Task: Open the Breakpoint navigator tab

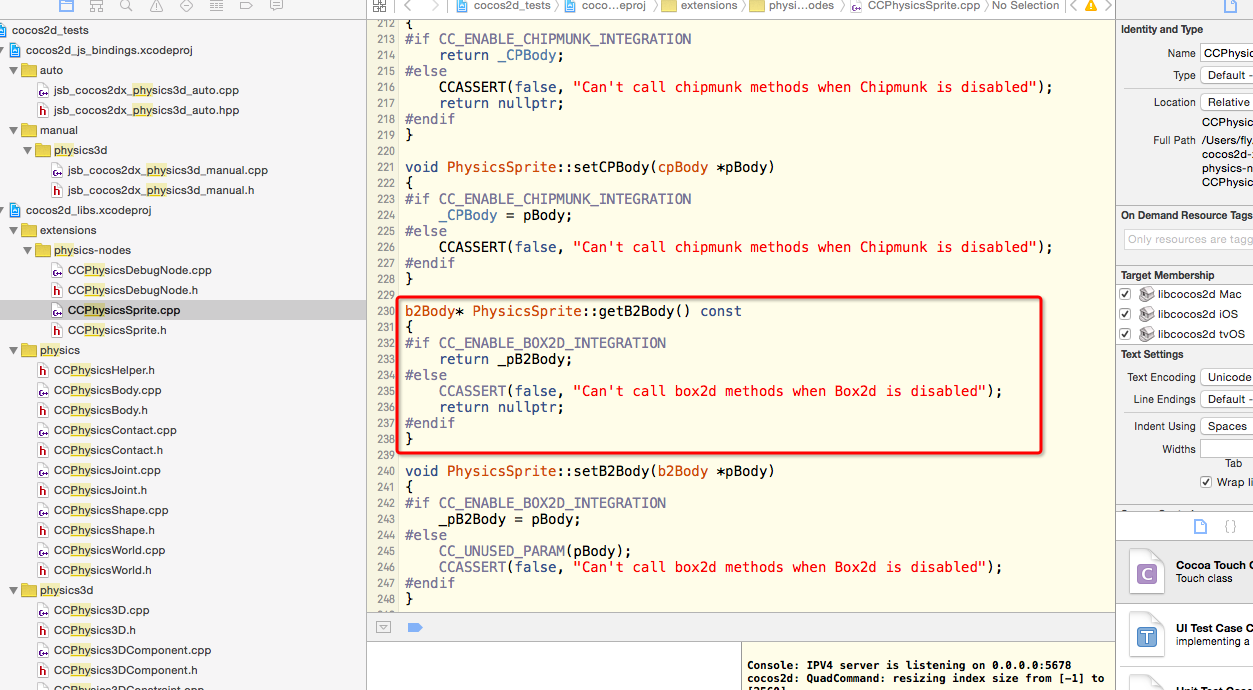Action: click(x=246, y=5)
